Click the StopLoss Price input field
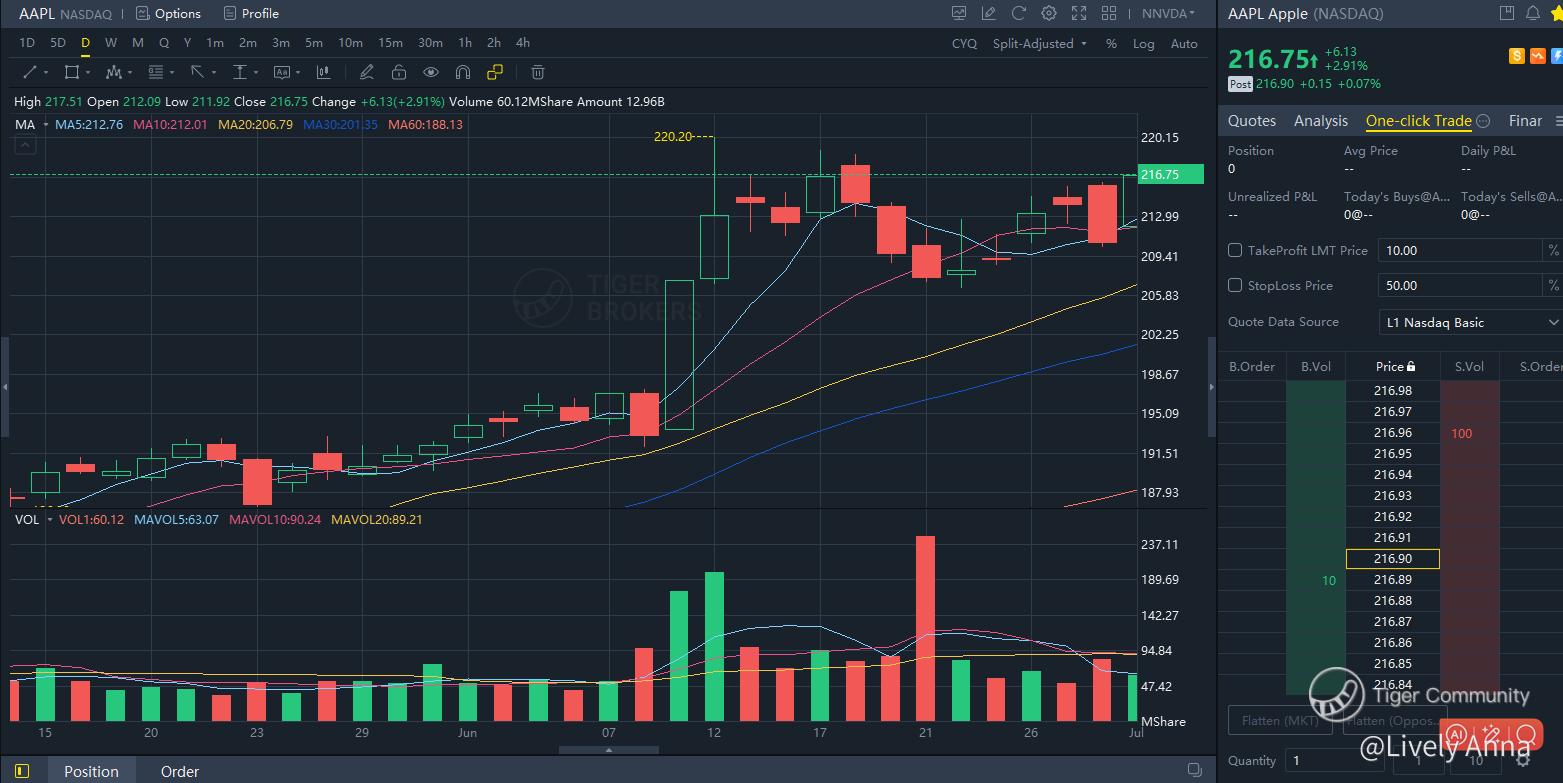The width and height of the screenshot is (1563, 783). click(x=1461, y=285)
